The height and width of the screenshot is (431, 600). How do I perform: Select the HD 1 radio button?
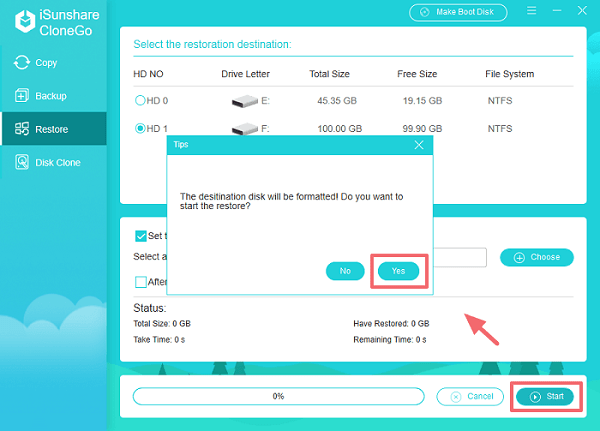point(140,128)
